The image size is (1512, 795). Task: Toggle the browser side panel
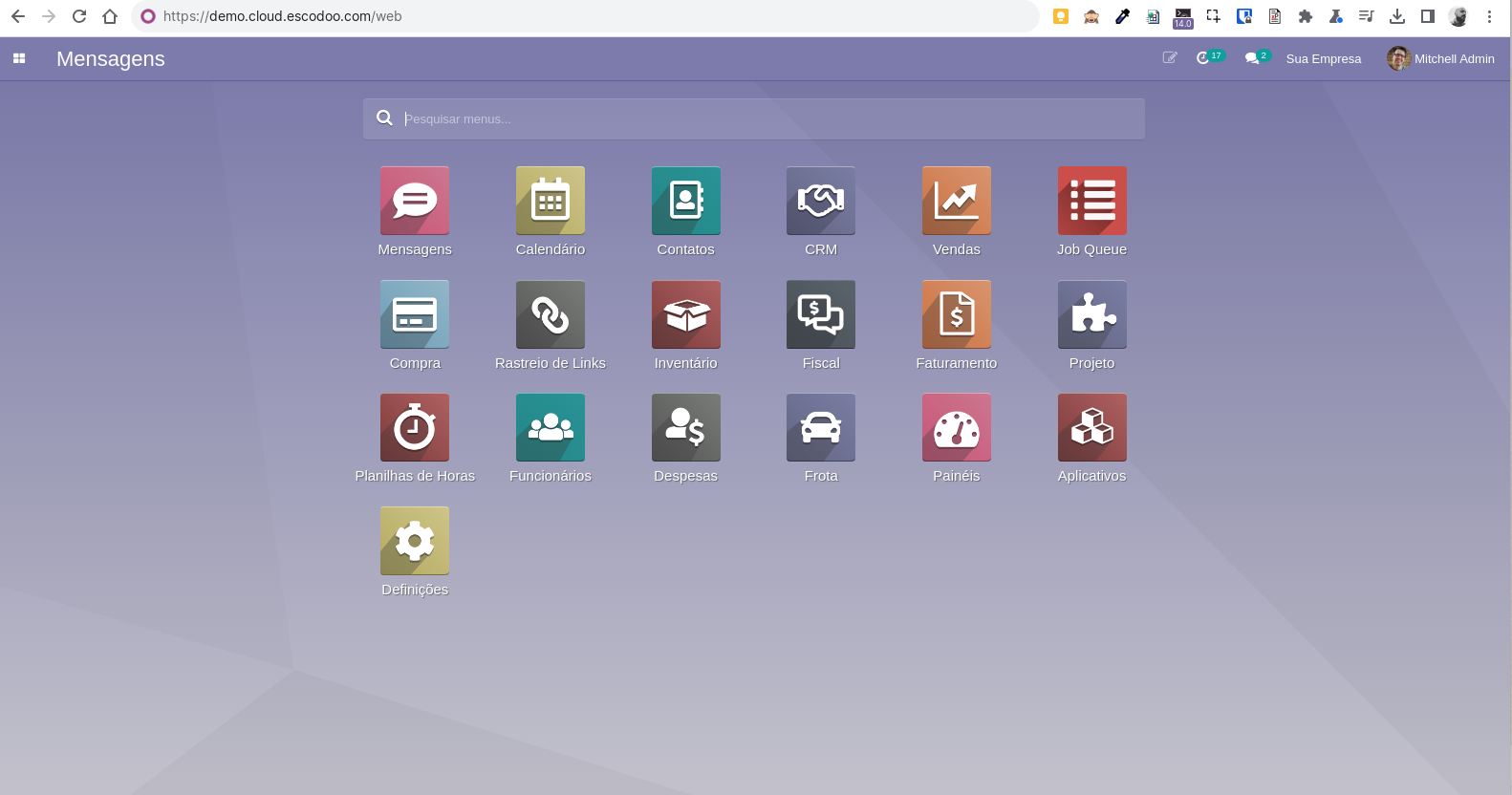click(1428, 16)
